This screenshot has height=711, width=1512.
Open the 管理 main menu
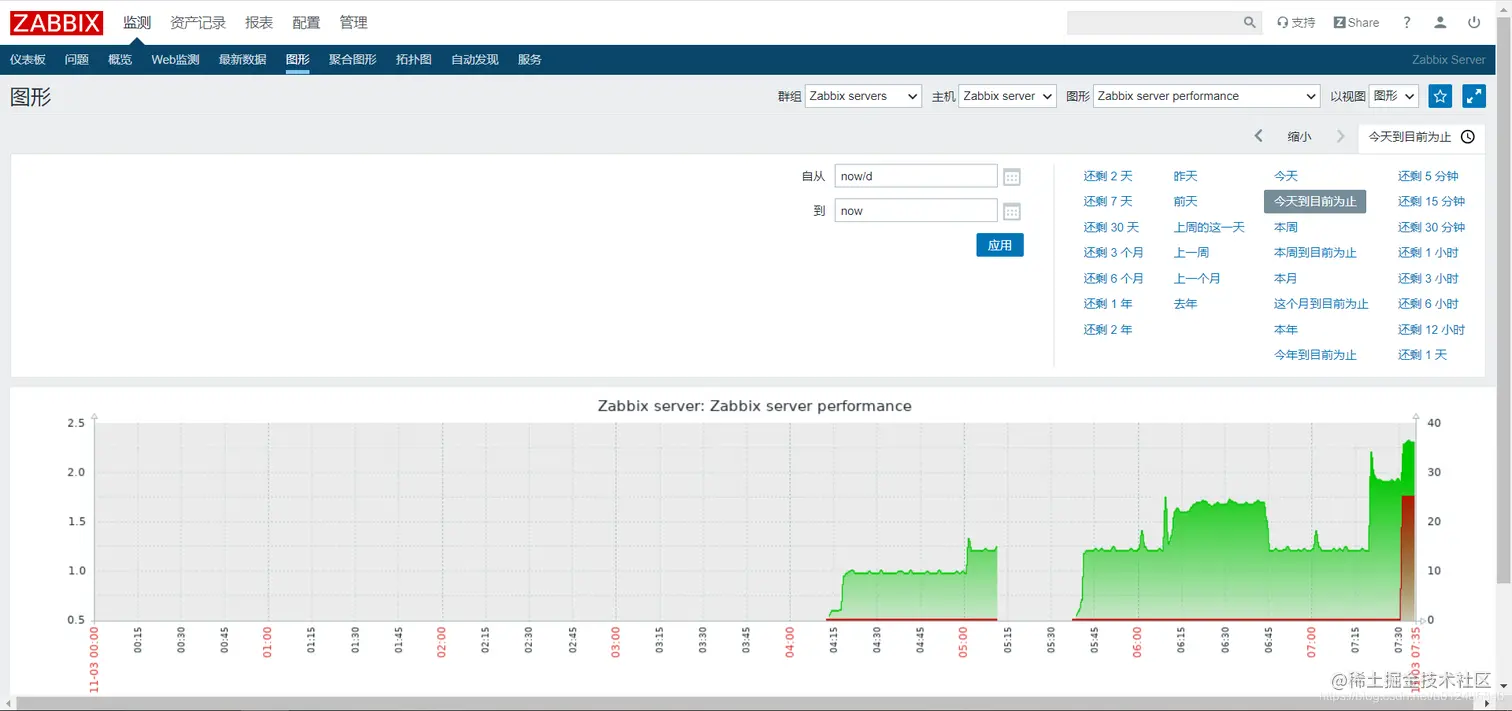click(353, 22)
